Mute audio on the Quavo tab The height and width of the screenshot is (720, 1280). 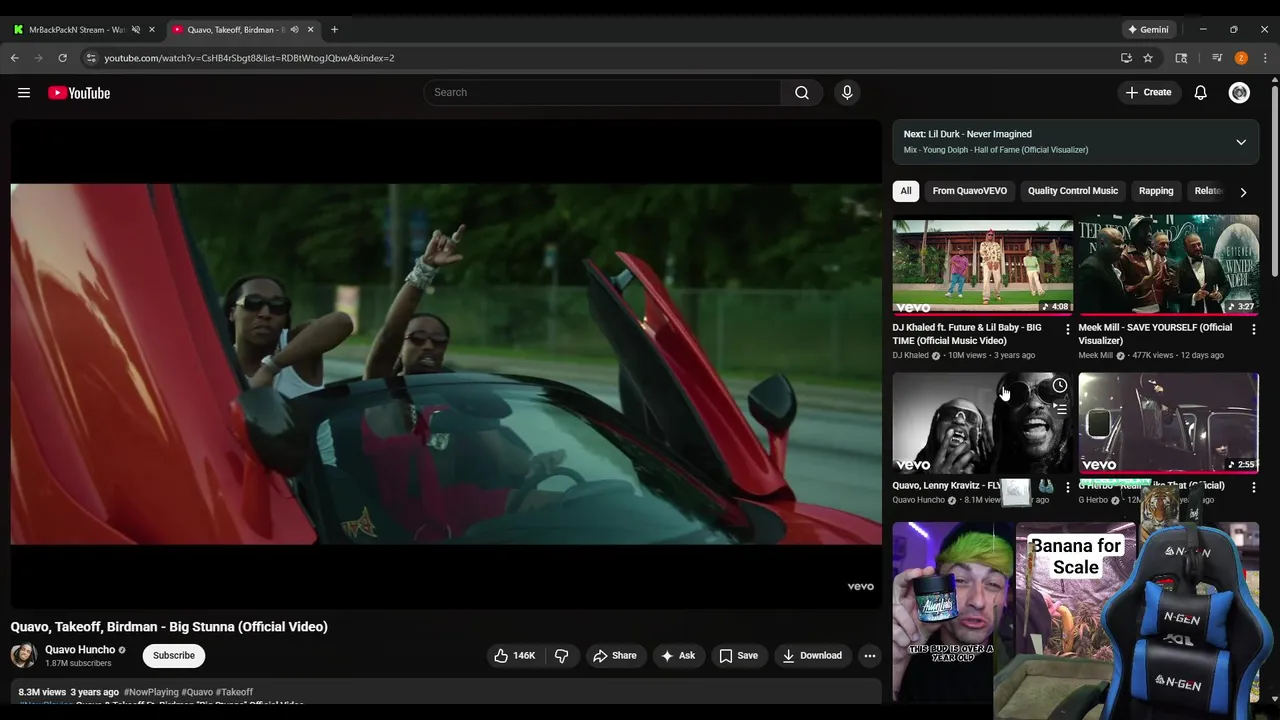click(x=294, y=30)
